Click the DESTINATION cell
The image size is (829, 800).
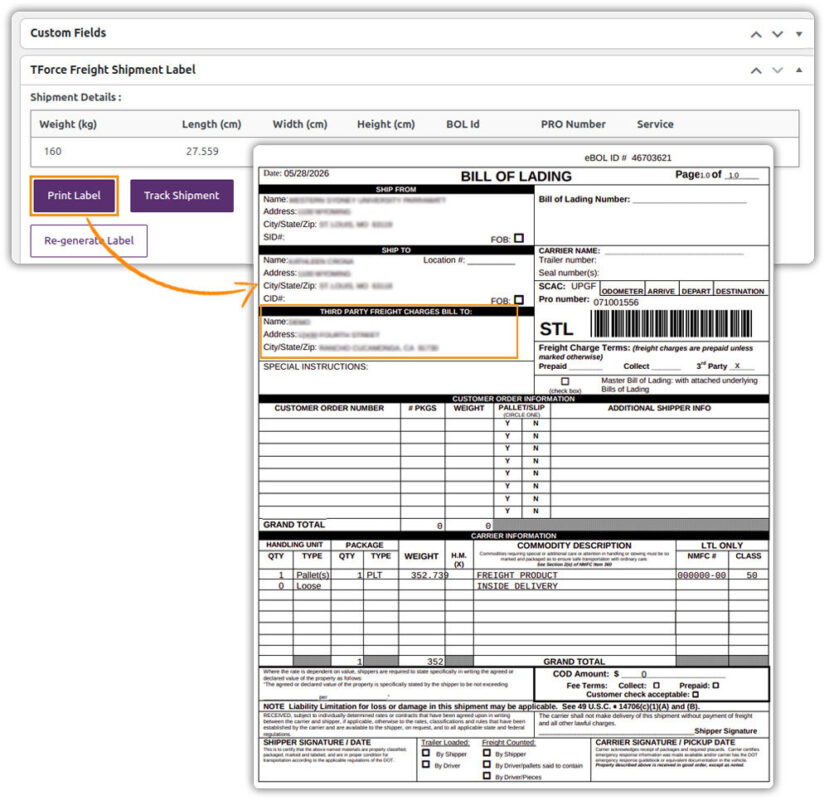click(x=740, y=291)
